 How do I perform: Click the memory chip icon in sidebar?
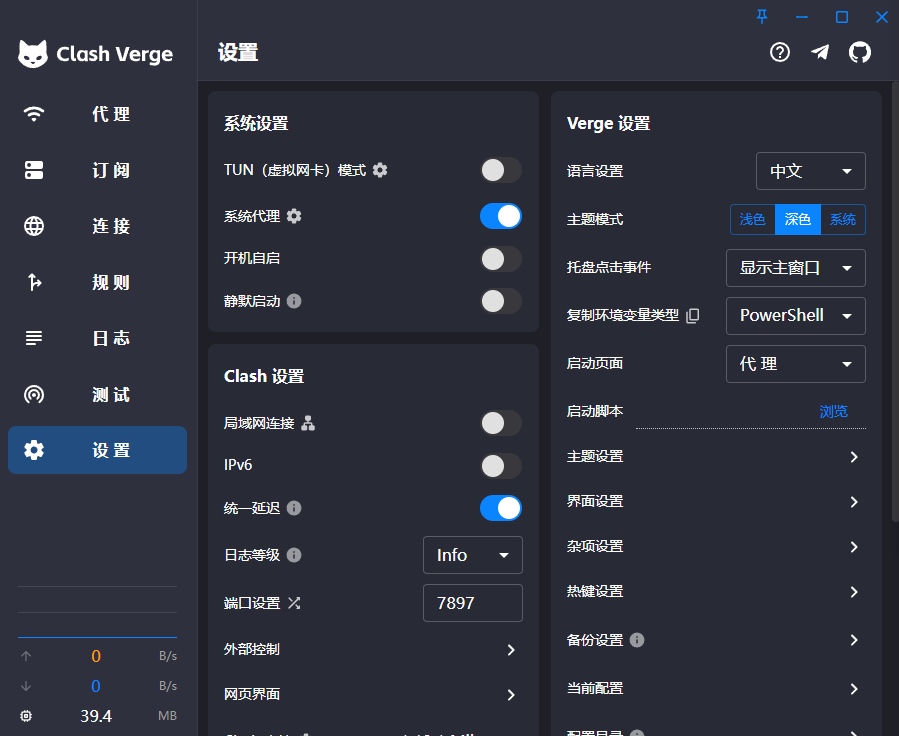(x=26, y=716)
